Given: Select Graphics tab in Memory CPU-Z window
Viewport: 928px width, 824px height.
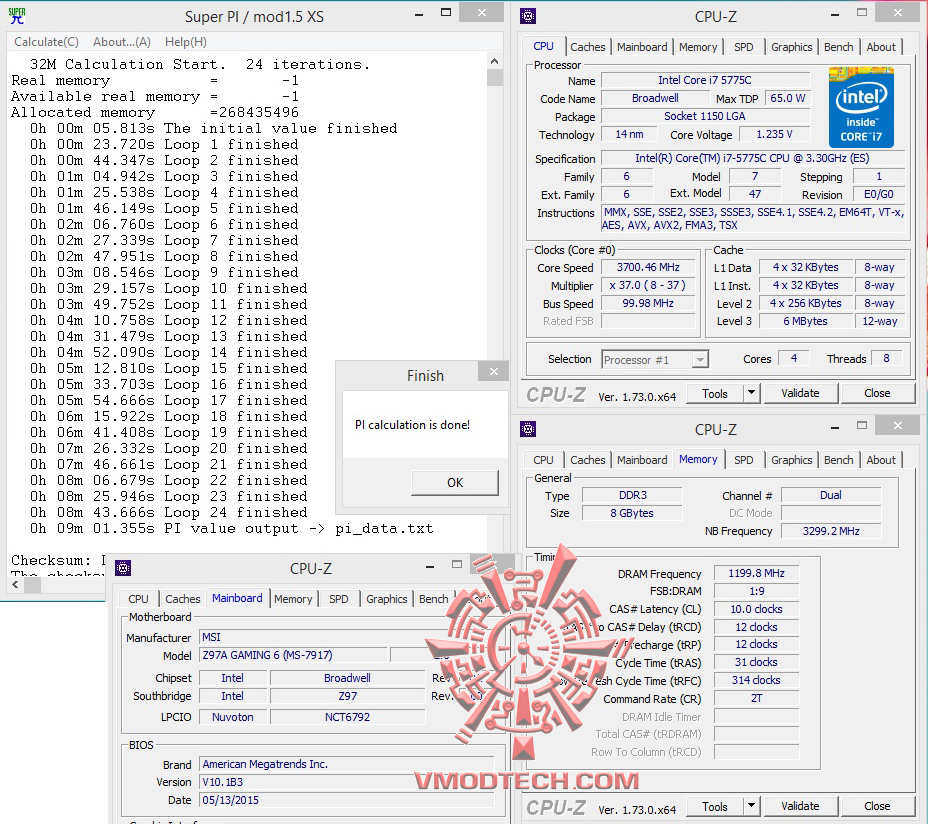Looking at the screenshot, I should point(791,460).
